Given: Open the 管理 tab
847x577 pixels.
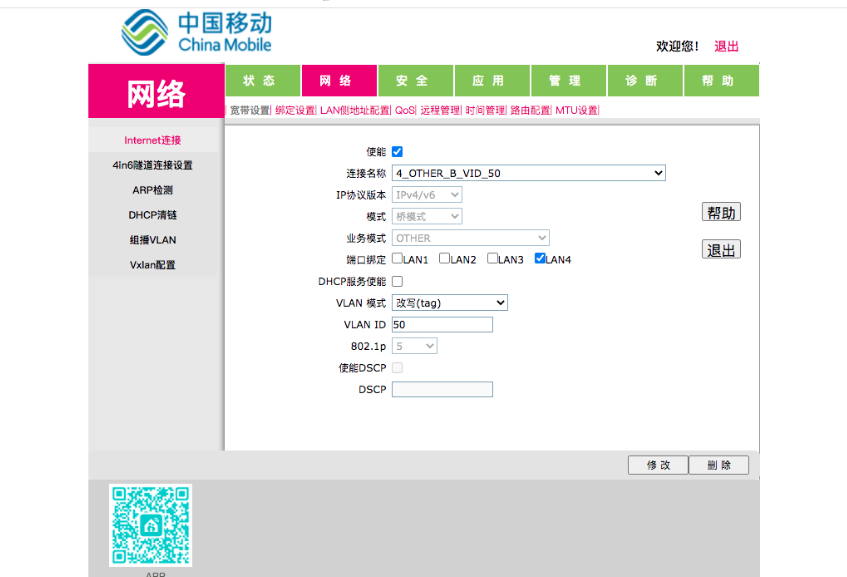Looking at the screenshot, I should 569,80.
